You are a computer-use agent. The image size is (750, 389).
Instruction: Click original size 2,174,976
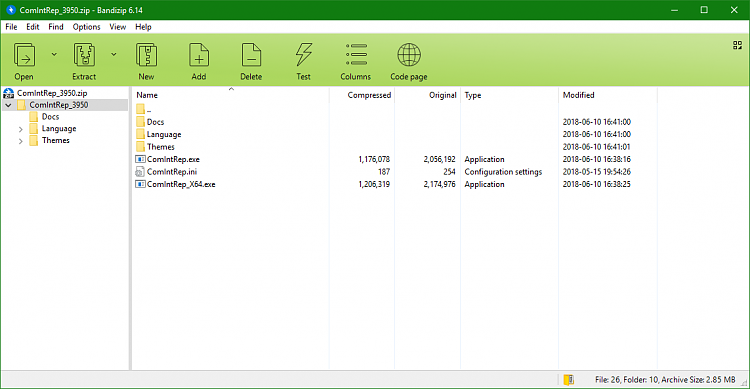tap(440, 184)
